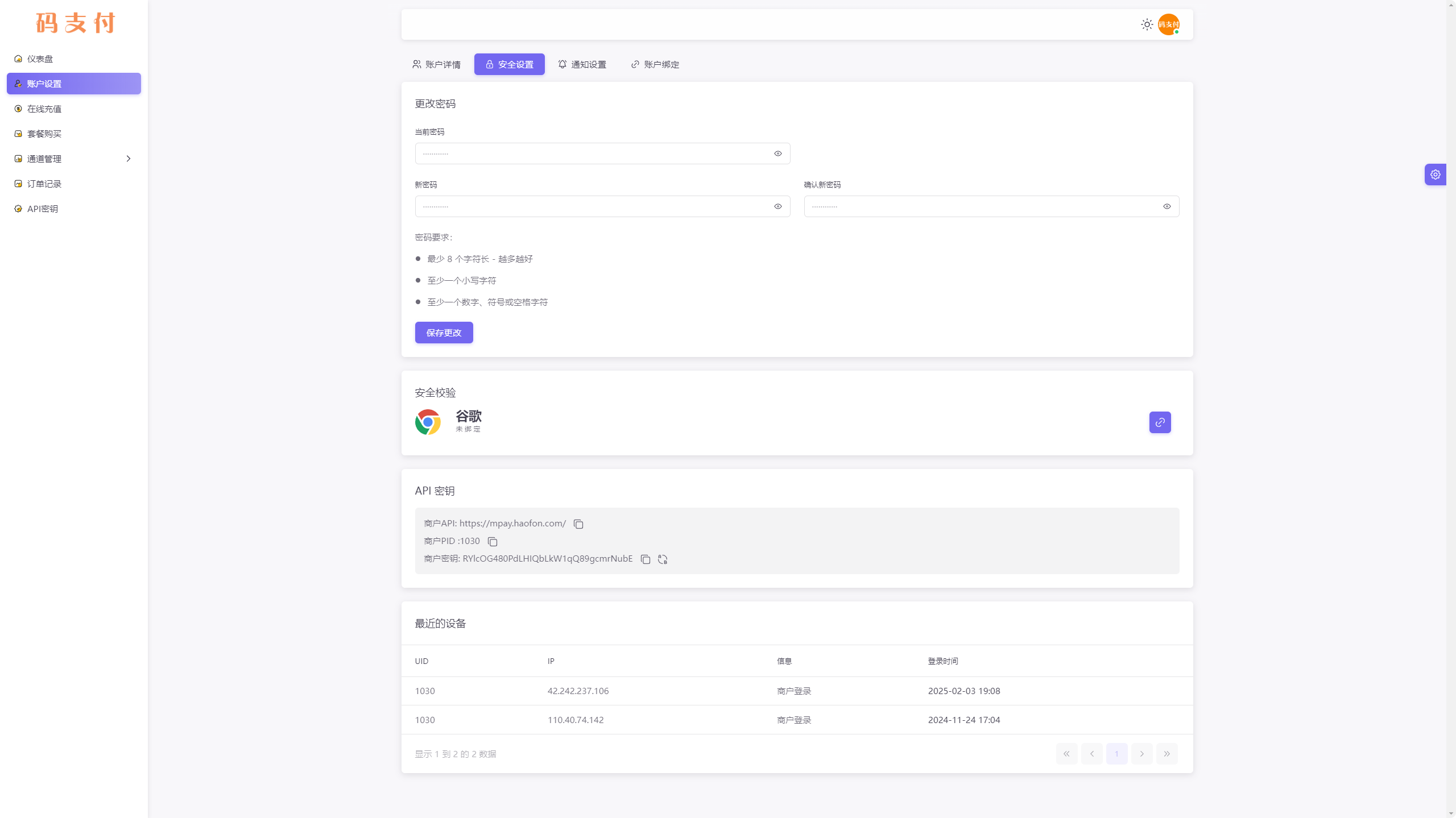Image resolution: width=1456 pixels, height=818 pixels.
Task: Click the Google bind link icon
Action: click(1160, 422)
